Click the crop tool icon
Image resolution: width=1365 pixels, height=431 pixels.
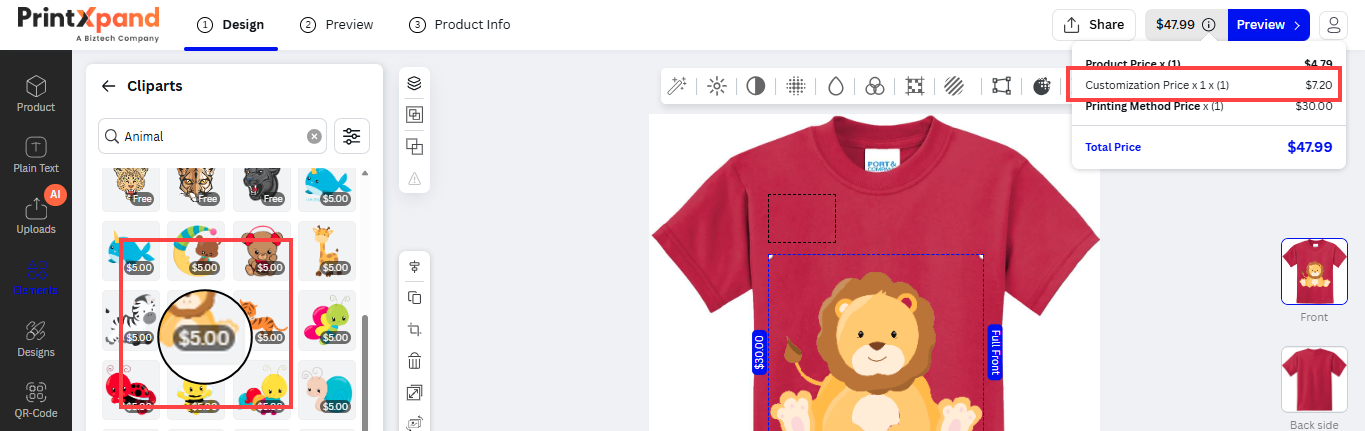click(414, 329)
